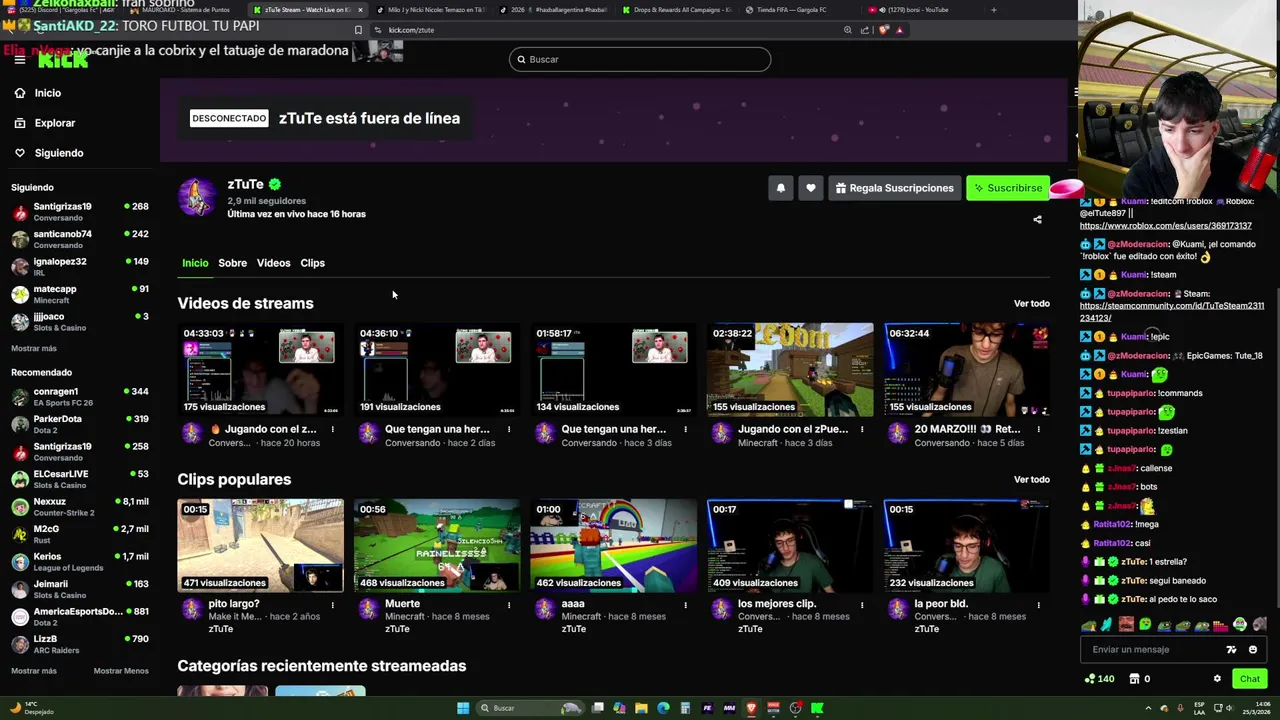Screen dimensions: 1280x720
Task: Click the hamburger menu icon beside Kick logo
Action: pos(20,60)
